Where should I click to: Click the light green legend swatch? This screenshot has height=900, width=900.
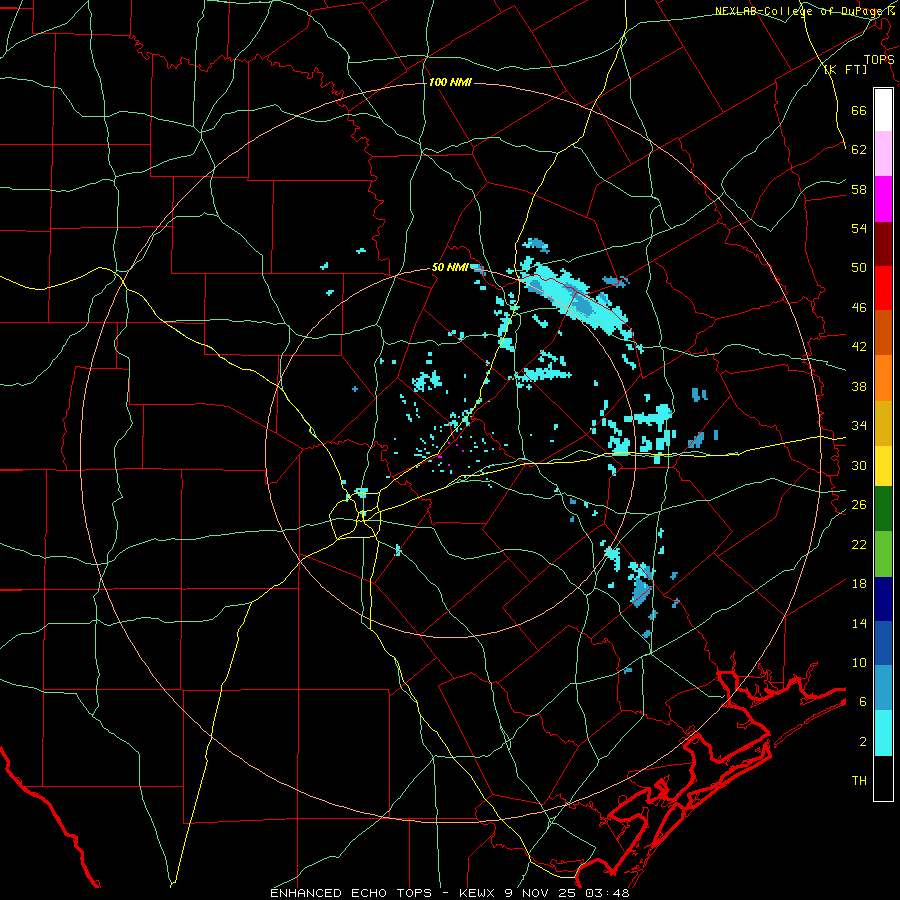pos(883,554)
